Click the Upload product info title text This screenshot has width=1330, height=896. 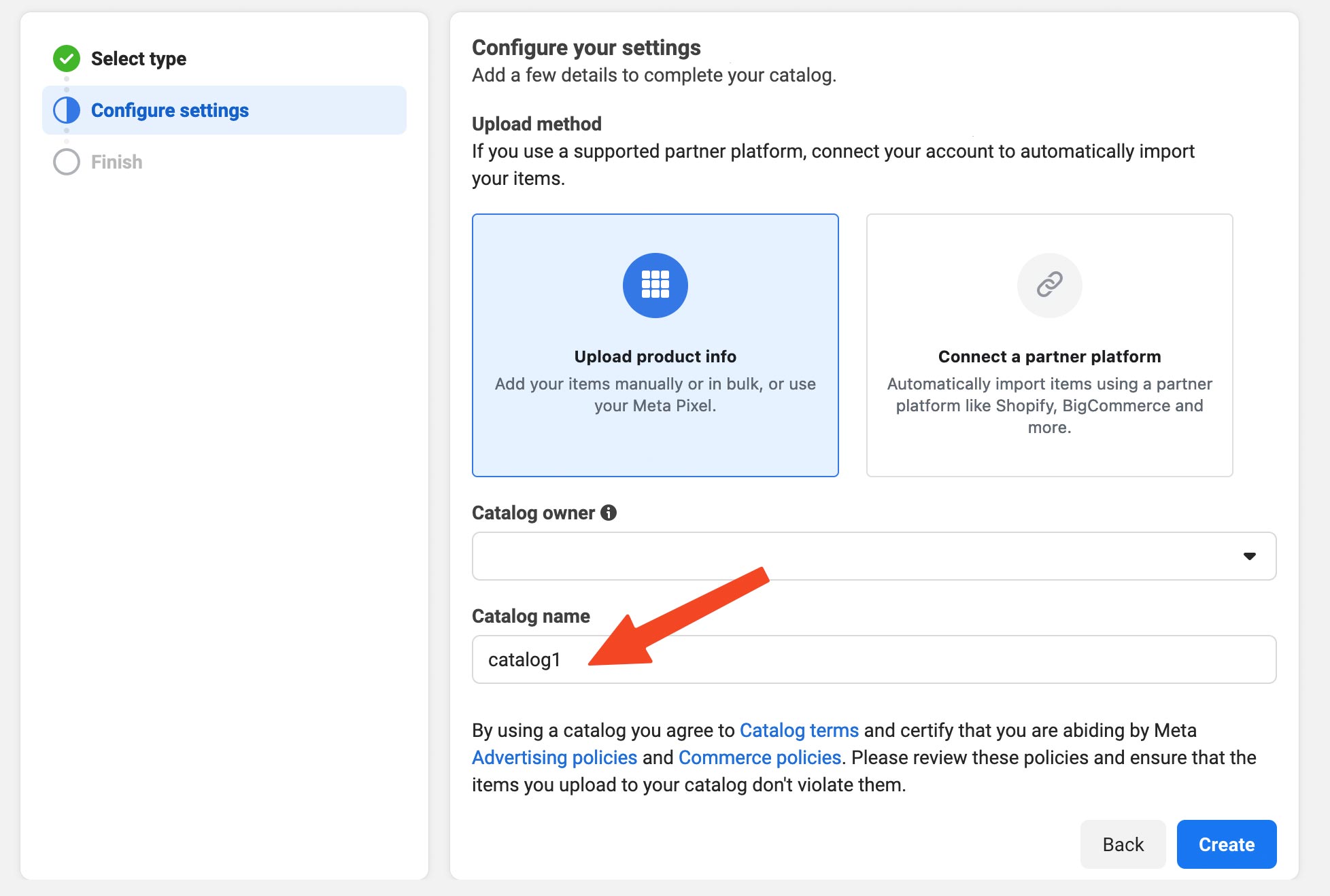pos(655,356)
